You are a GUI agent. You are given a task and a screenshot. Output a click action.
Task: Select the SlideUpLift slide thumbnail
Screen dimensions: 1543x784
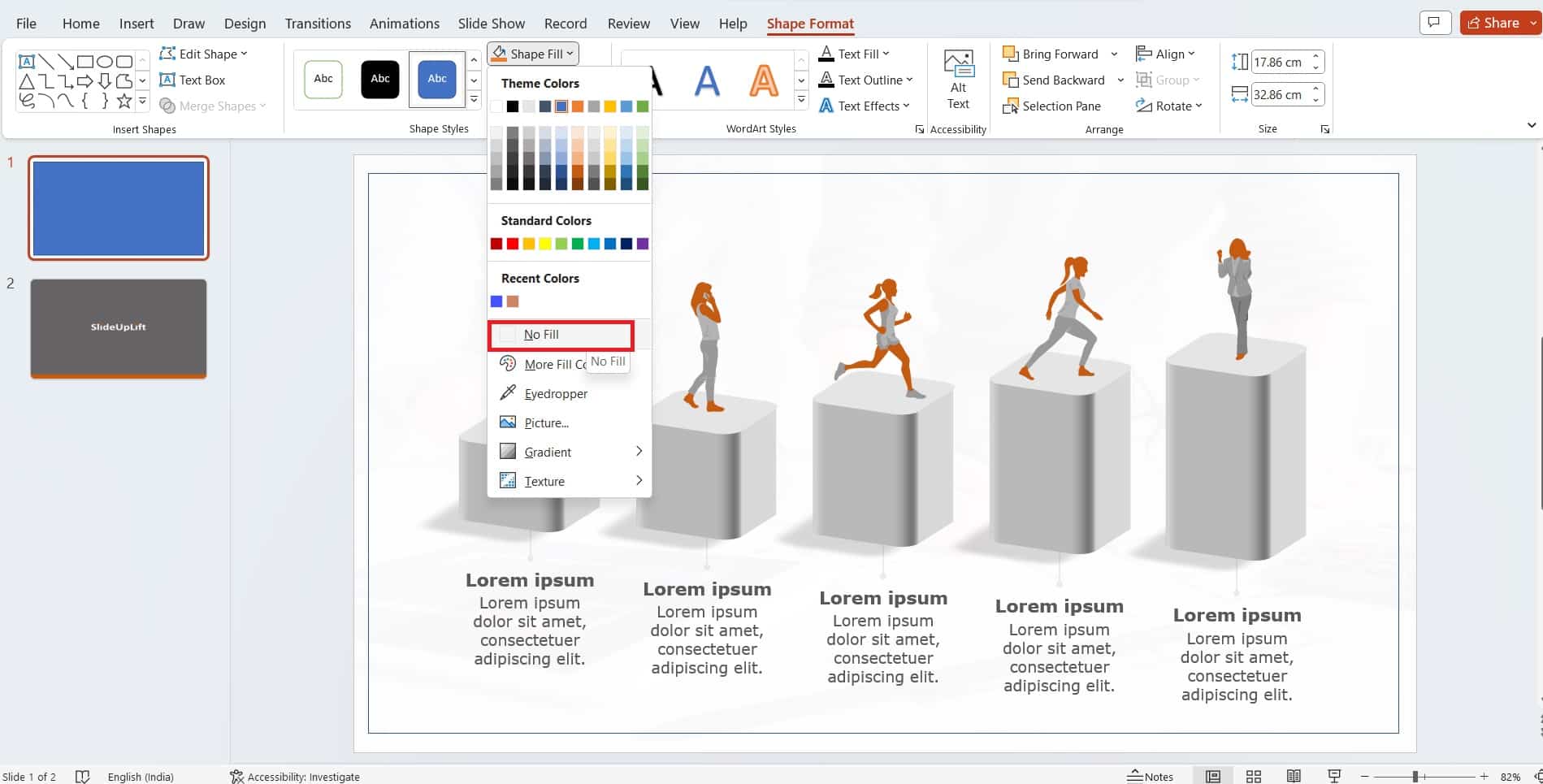click(118, 329)
